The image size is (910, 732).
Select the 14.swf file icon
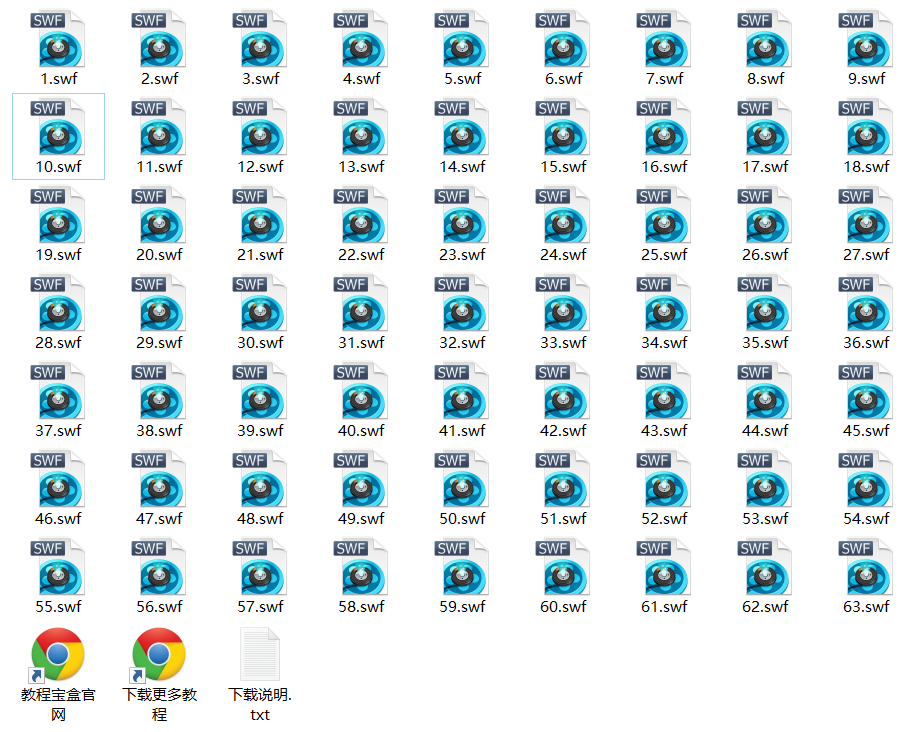[x=462, y=127]
